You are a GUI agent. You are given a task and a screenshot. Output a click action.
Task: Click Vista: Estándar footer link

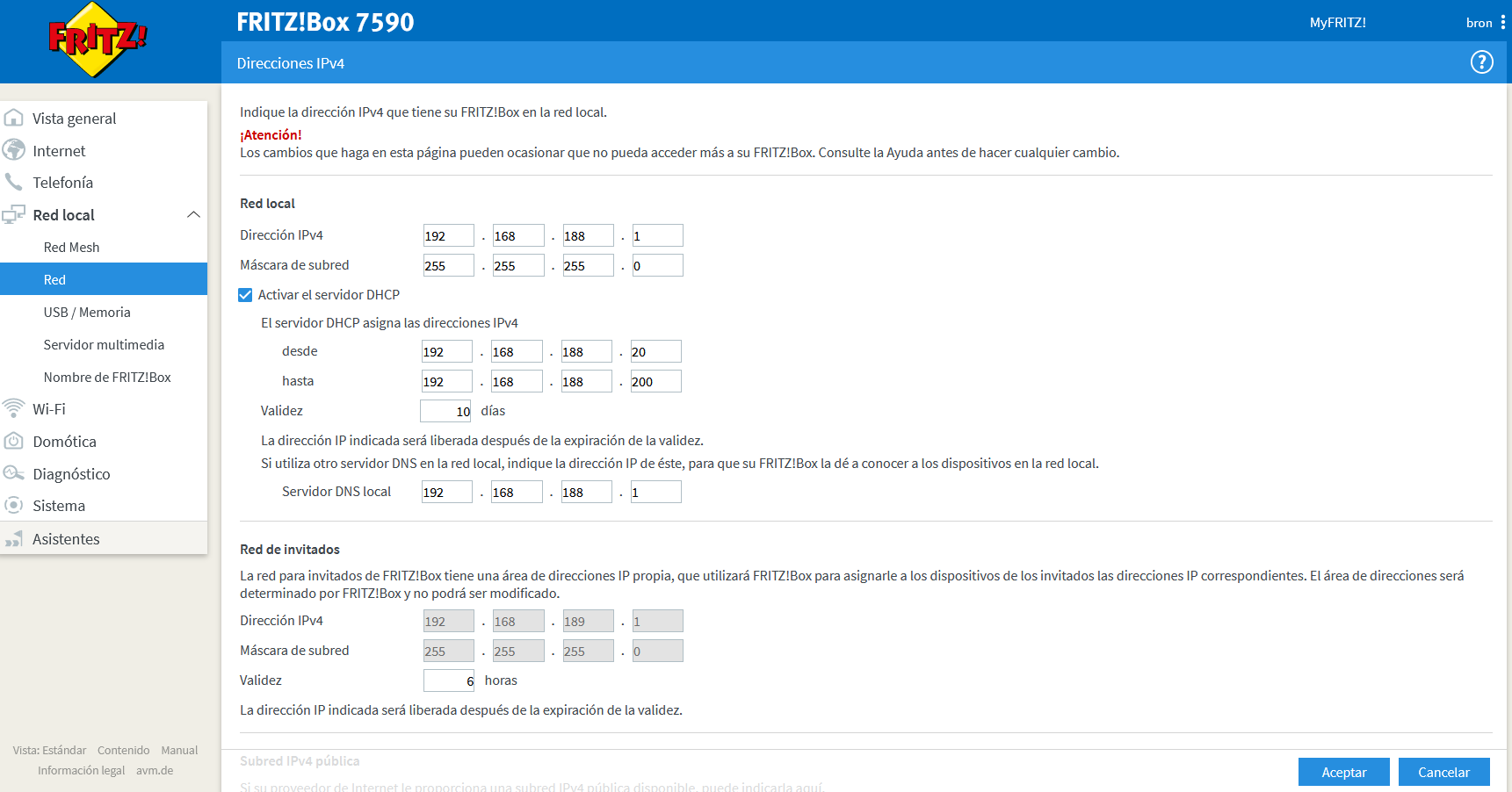click(x=49, y=750)
